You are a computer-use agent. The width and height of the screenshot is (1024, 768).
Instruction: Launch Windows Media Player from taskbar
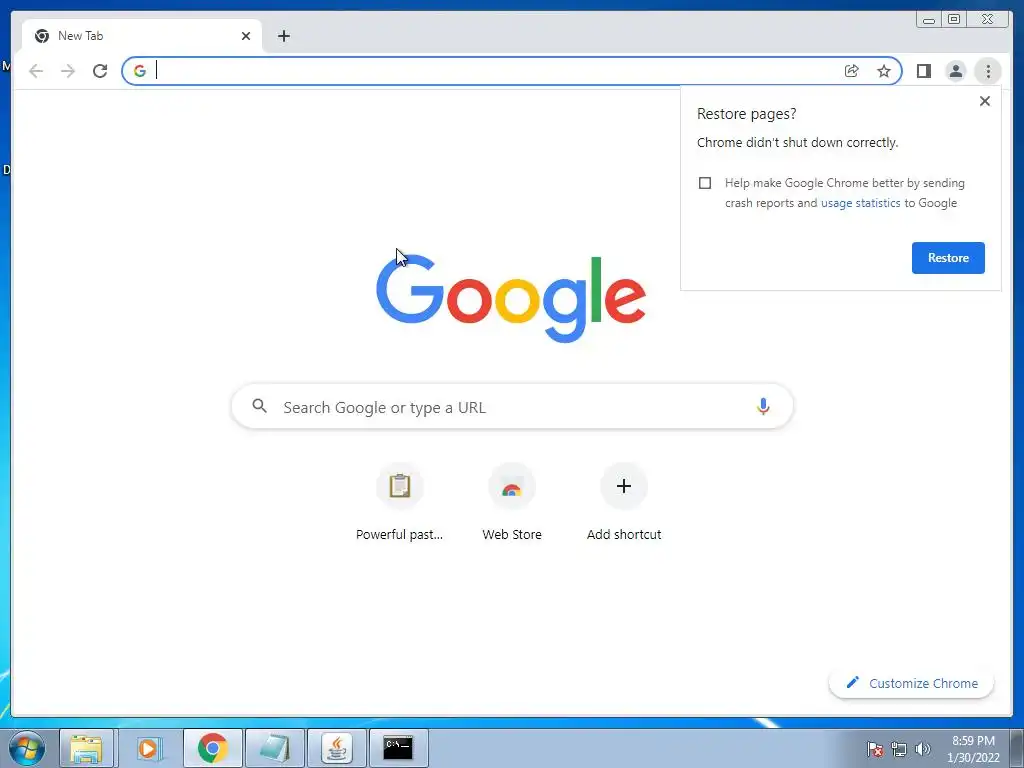tap(149, 748)
